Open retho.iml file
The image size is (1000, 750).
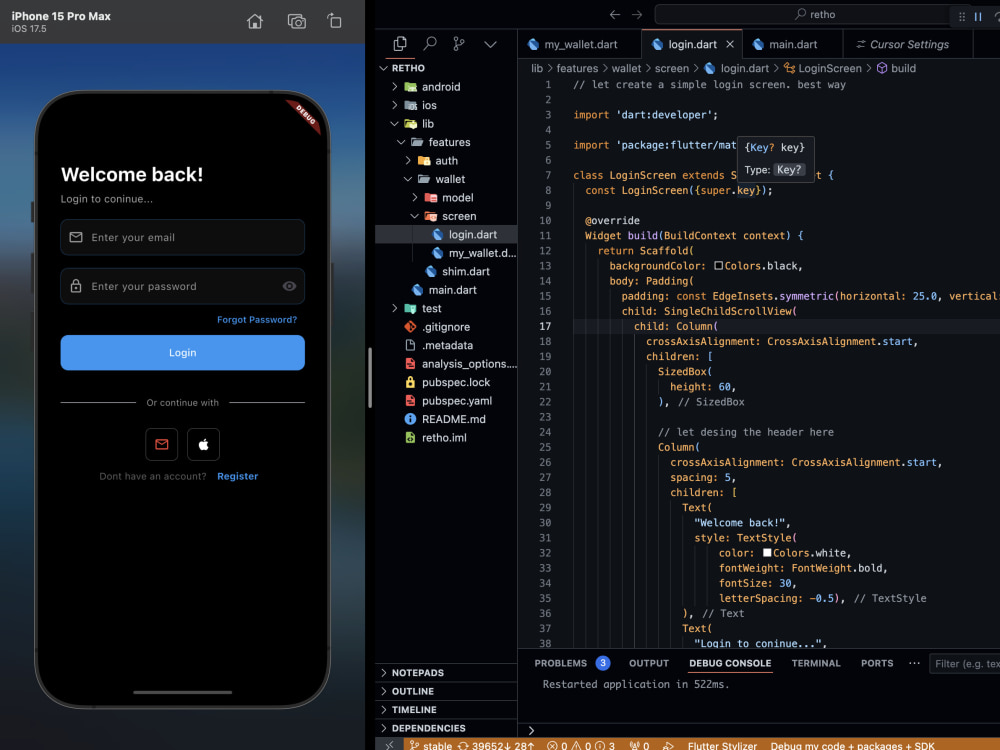pos(444,438)
